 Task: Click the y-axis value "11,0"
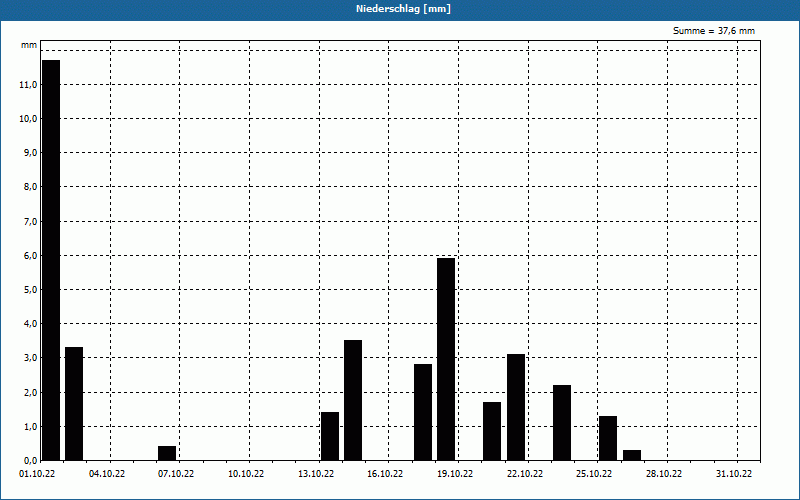point(29,85)
